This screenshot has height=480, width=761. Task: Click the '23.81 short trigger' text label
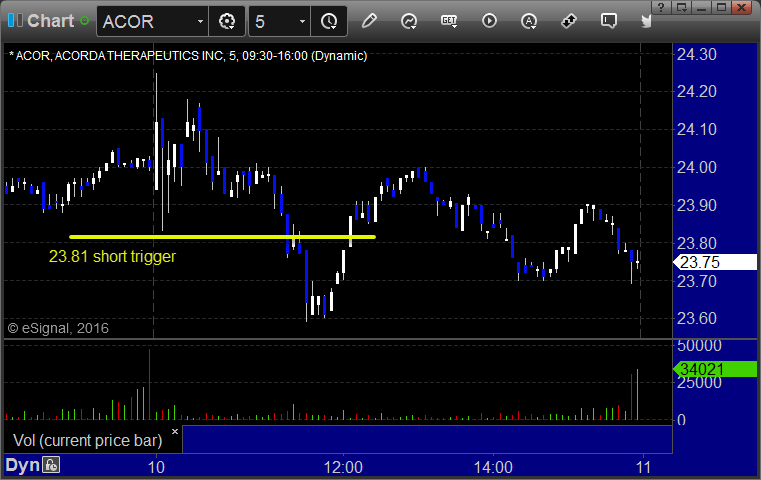[x=112, y=256]
